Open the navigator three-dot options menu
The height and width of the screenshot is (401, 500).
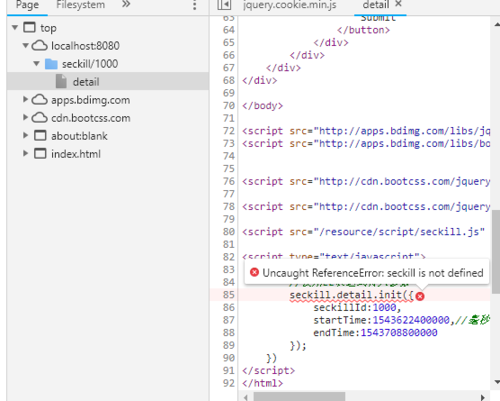point(195,5)
